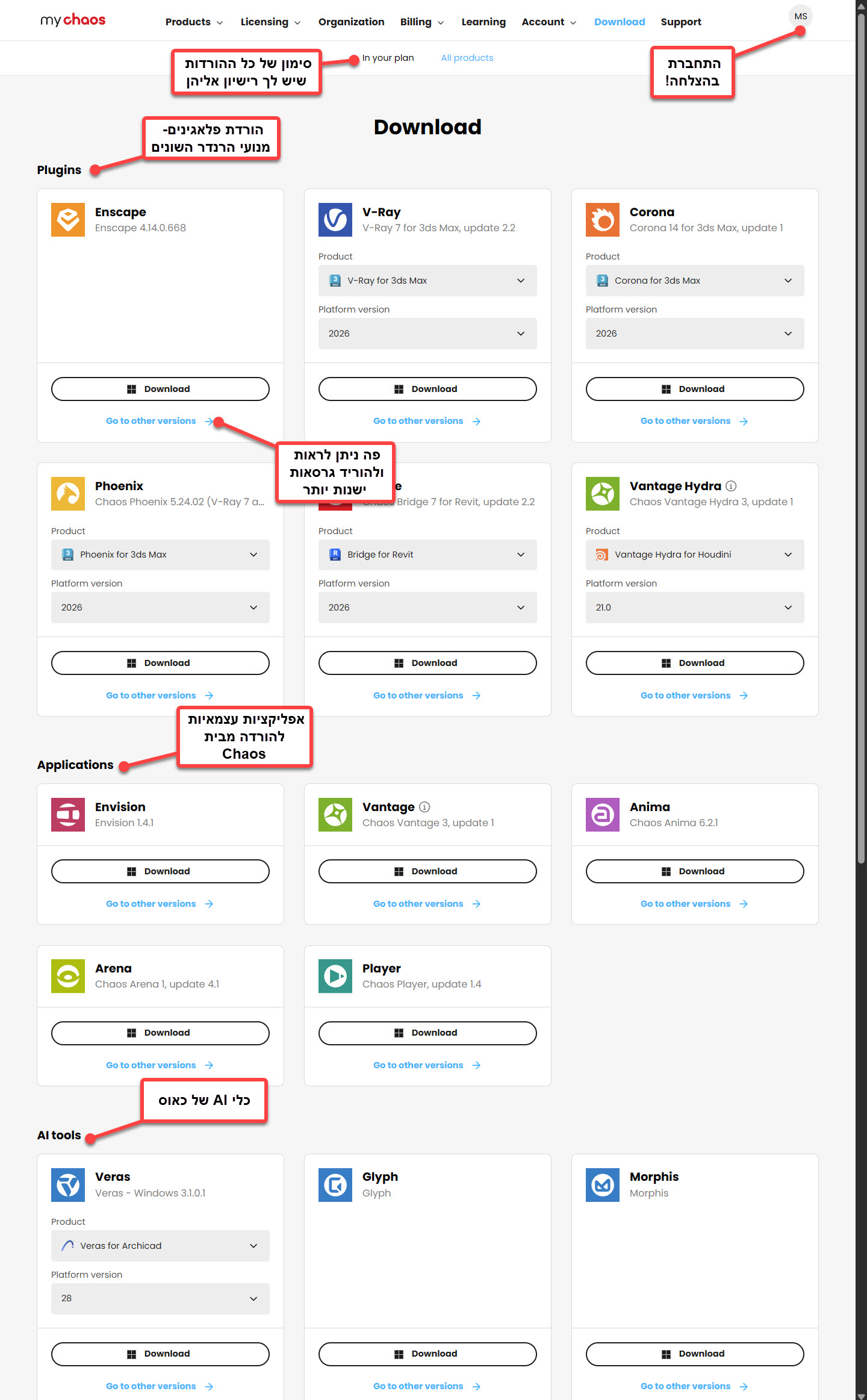
Task: Click the V-Ray logo icon
Action: (335, 220)
